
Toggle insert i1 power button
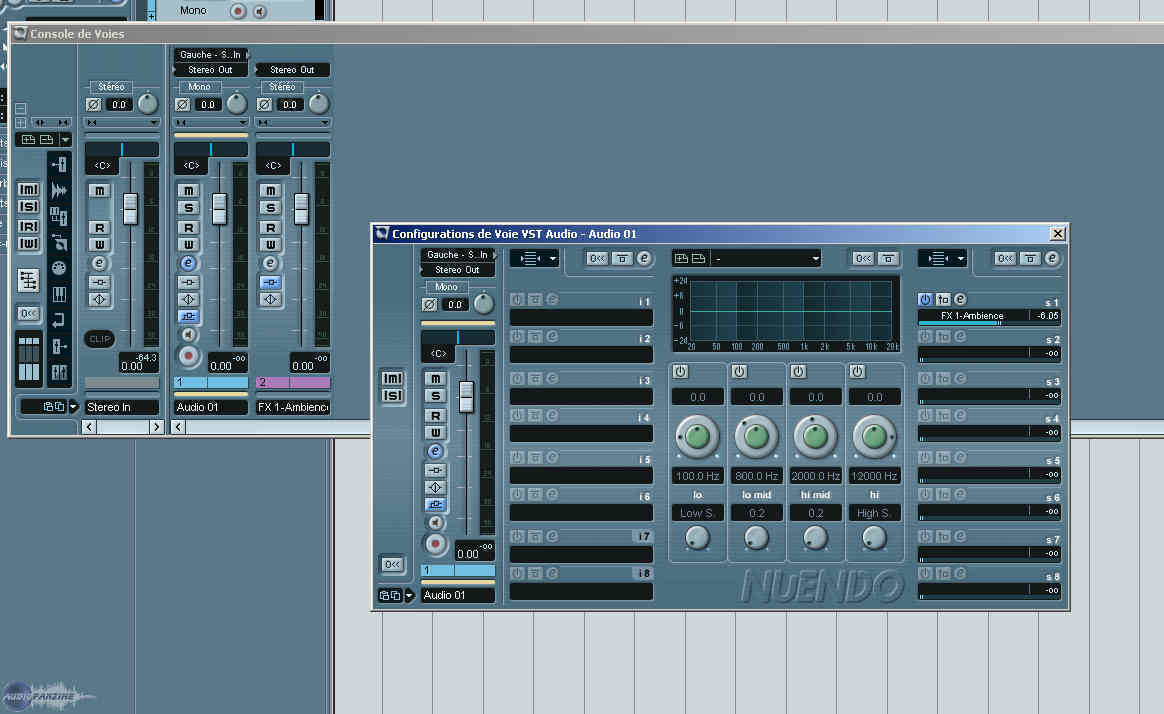(x=517, y=299)
